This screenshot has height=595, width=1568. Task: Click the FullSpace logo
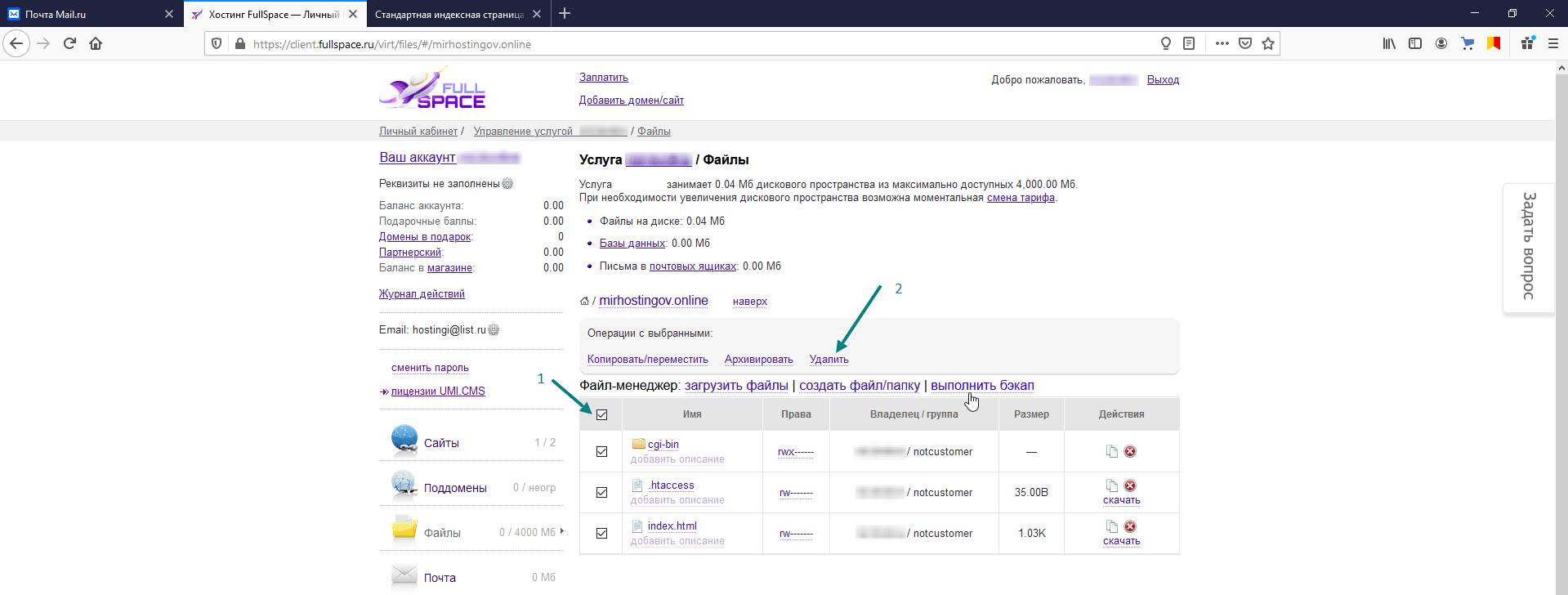[432, 88]
